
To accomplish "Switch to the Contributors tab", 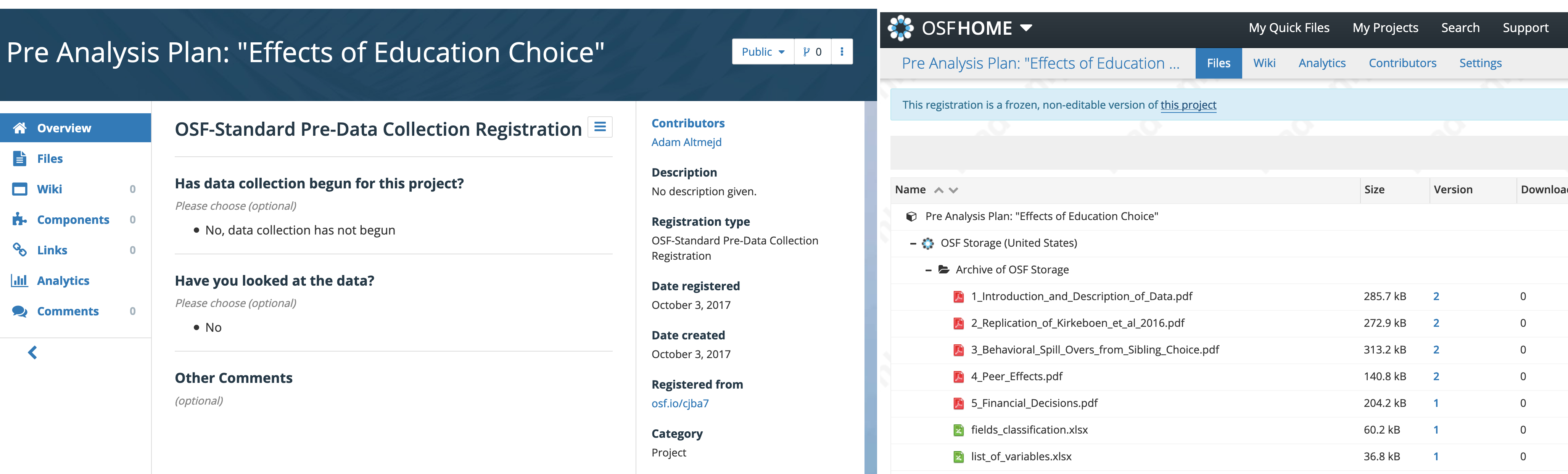I will 1402,63.
